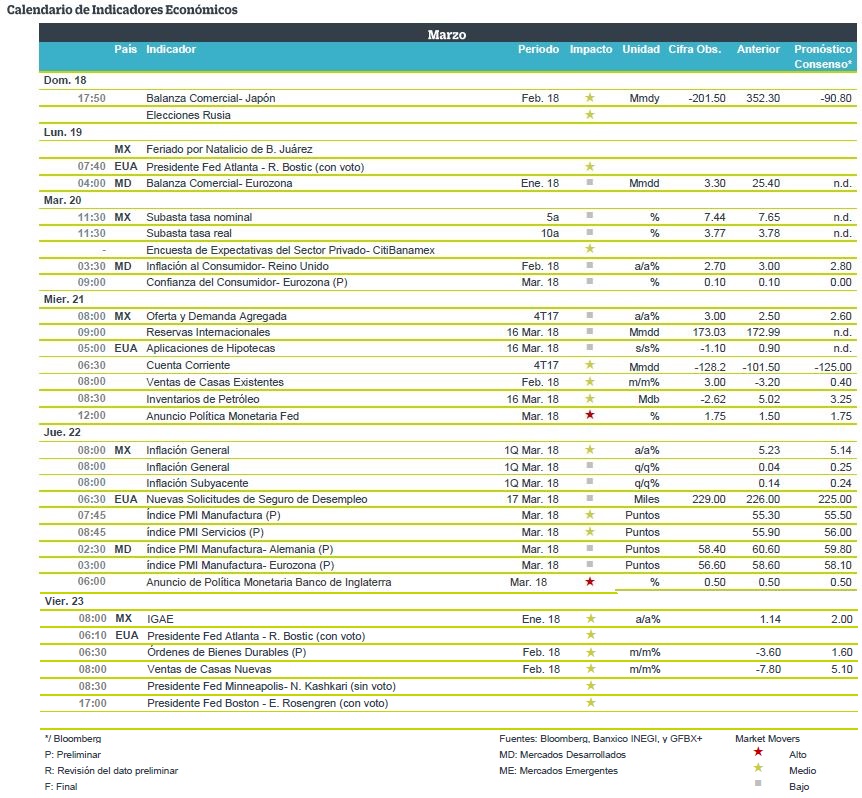The image size is (862, 798).
Task: Click the red star for Banco de Inglaterra announcement
Action: point(590,581)
